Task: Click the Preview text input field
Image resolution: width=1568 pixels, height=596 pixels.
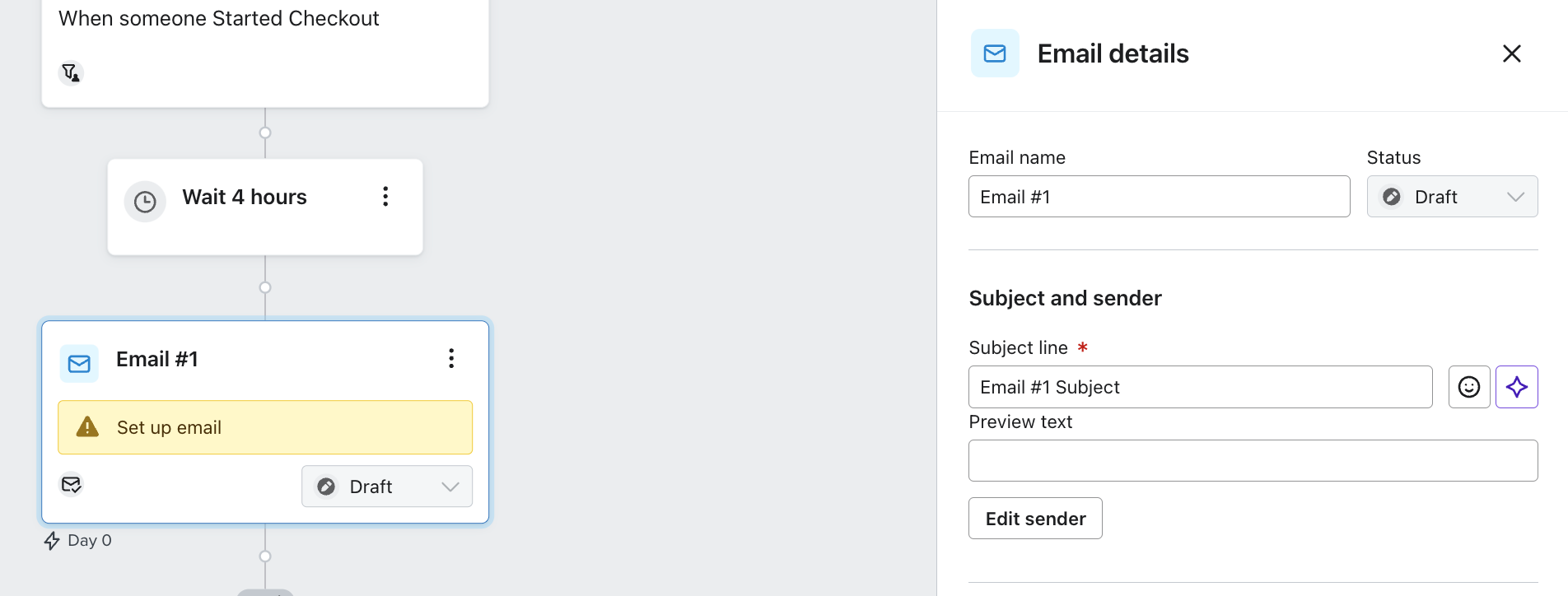Action: [1253, 461]
